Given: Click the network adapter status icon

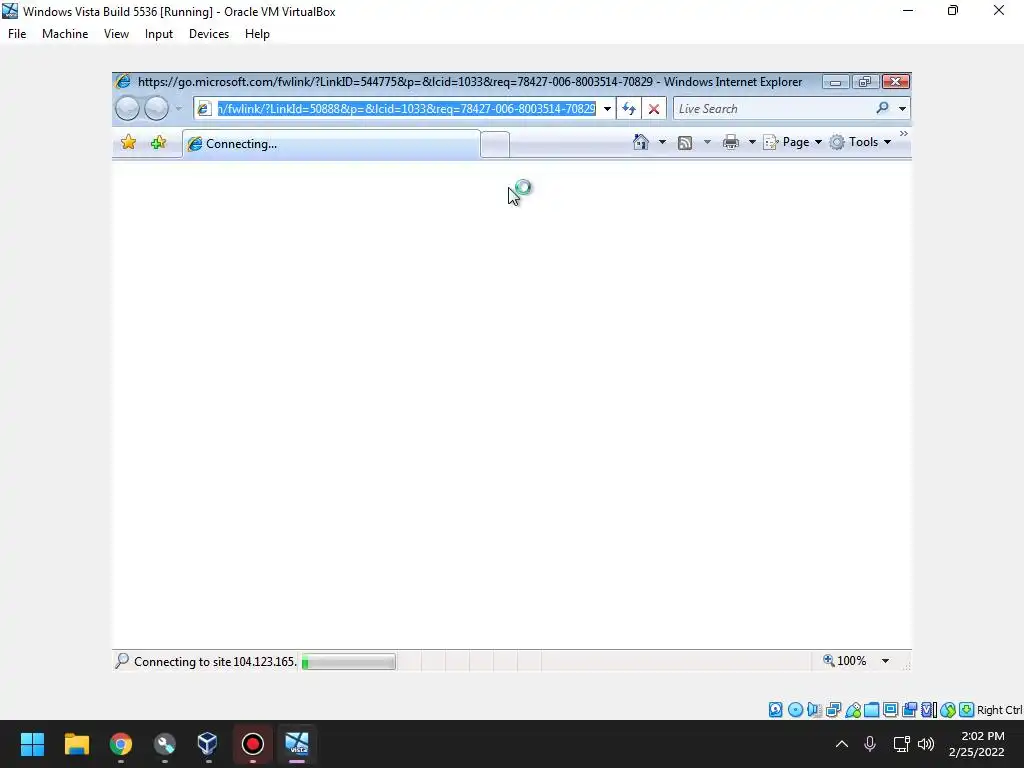Looking at the screenshot, I should 833,710.
